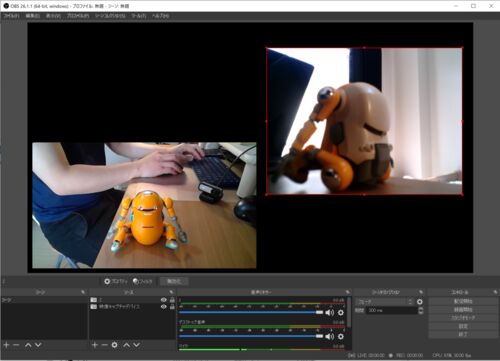Open the scene transition properties gear
The image size is (500, 361).
tap(420, 302)
